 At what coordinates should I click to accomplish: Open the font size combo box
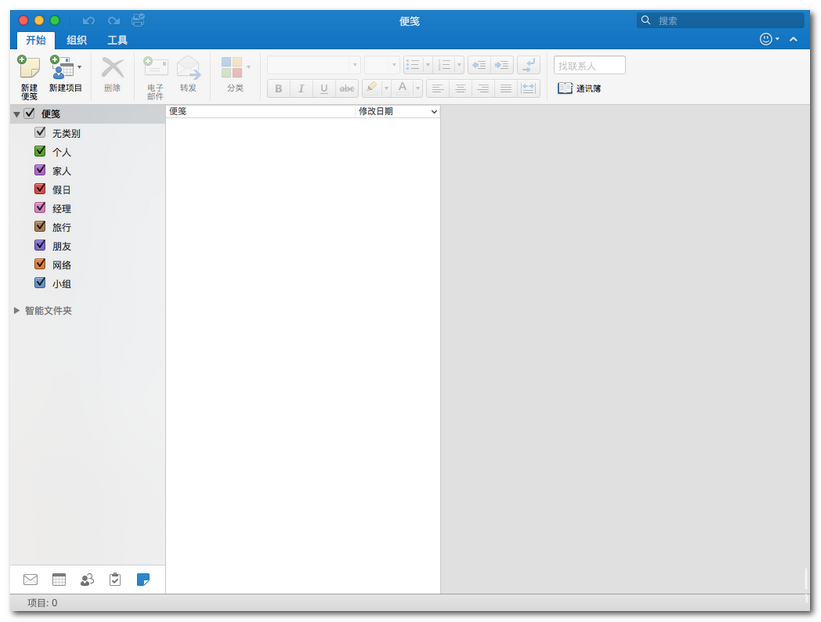pyautogui.click(x=382, y=65)
